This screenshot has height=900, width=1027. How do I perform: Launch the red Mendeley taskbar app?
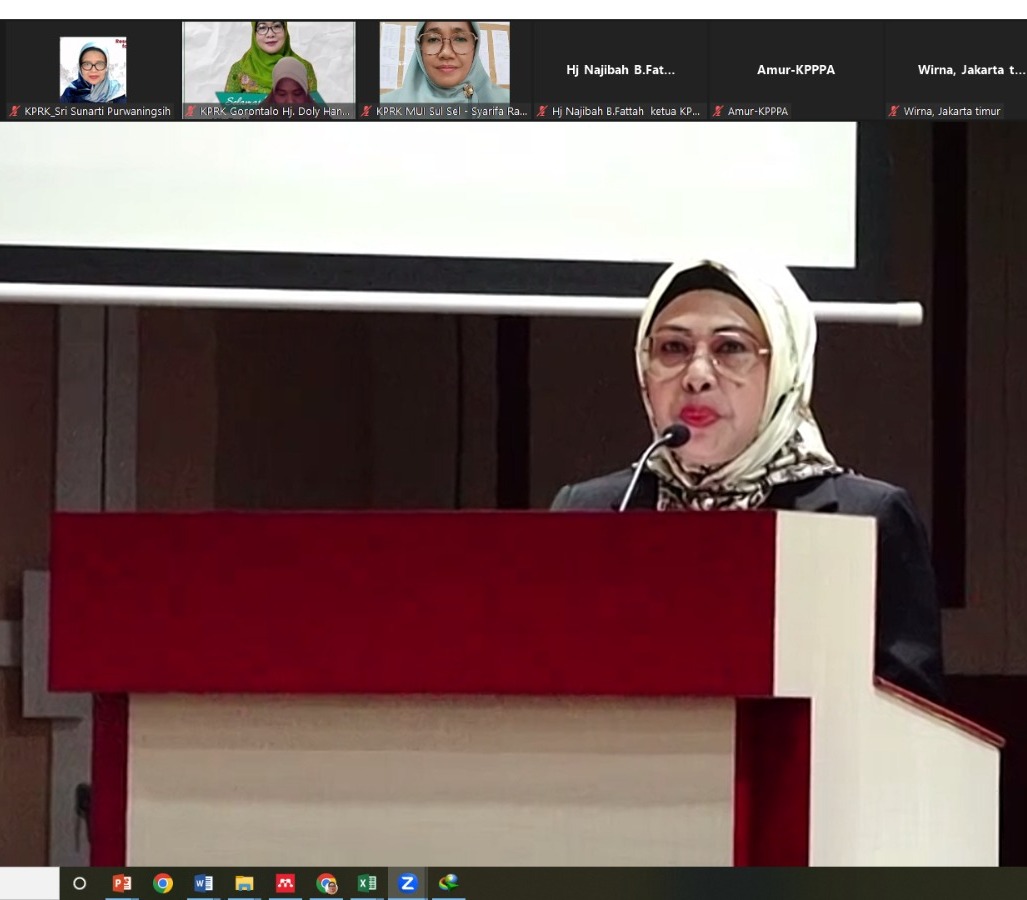(285, 883)
